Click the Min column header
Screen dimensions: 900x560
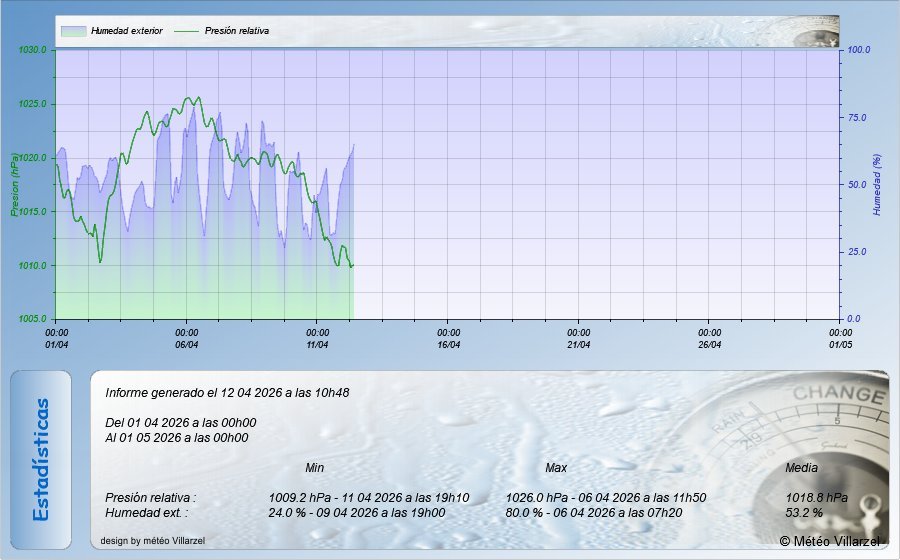[x=314, y=468]
